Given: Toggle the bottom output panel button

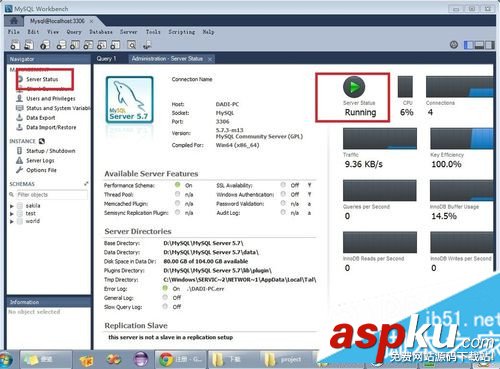Looking at the screenshot, I should (x=479, y=45).
